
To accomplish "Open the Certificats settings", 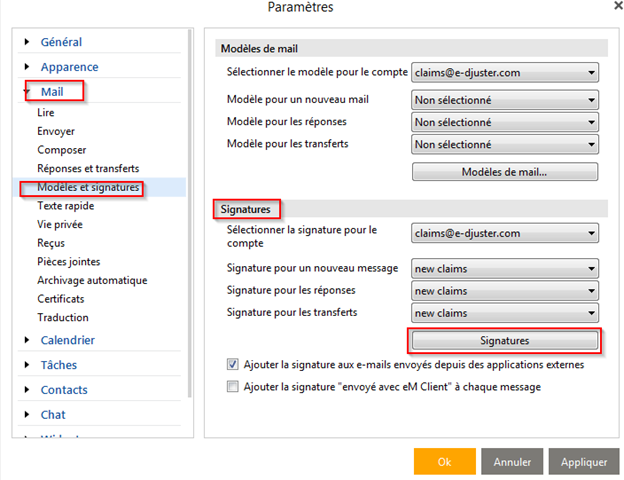I will (61, 299).
